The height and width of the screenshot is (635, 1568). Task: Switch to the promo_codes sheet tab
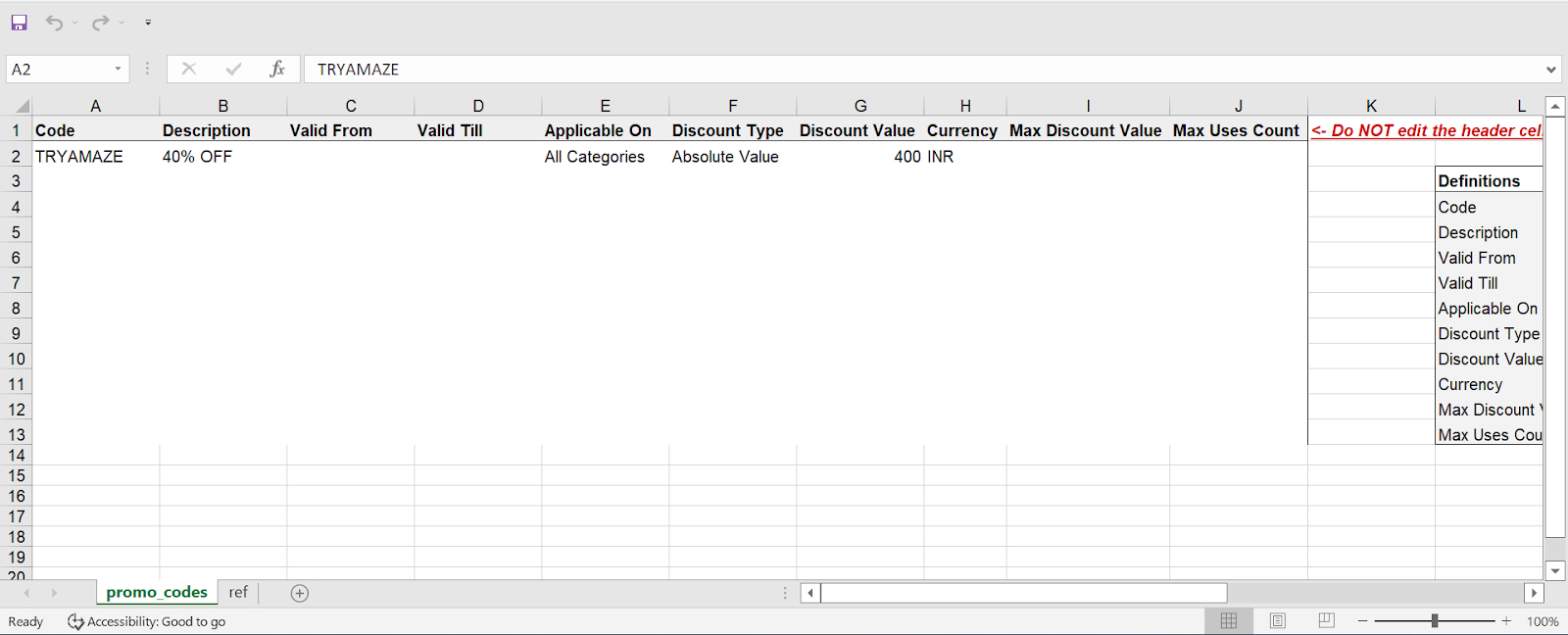[x=157, y=592]
